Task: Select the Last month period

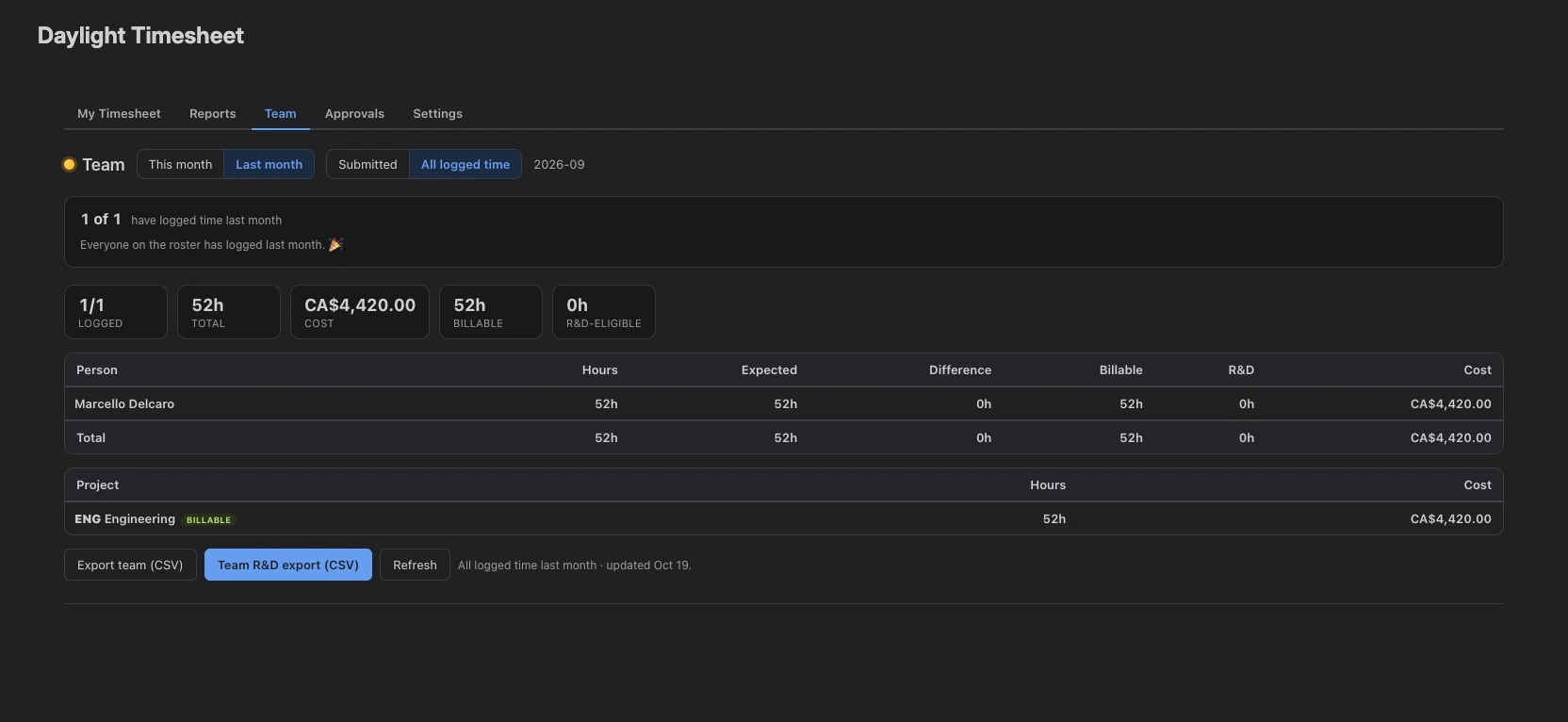Action: 269,164
